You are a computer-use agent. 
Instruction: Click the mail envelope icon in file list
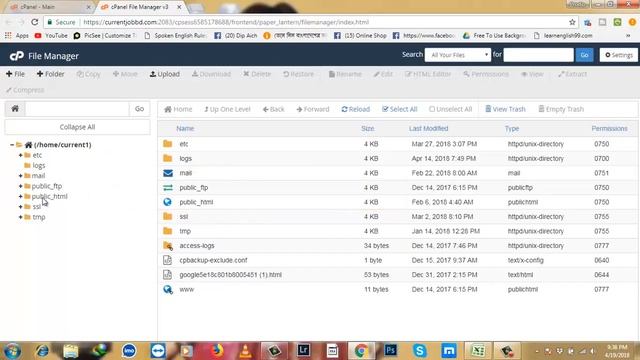tap(168, 173)
